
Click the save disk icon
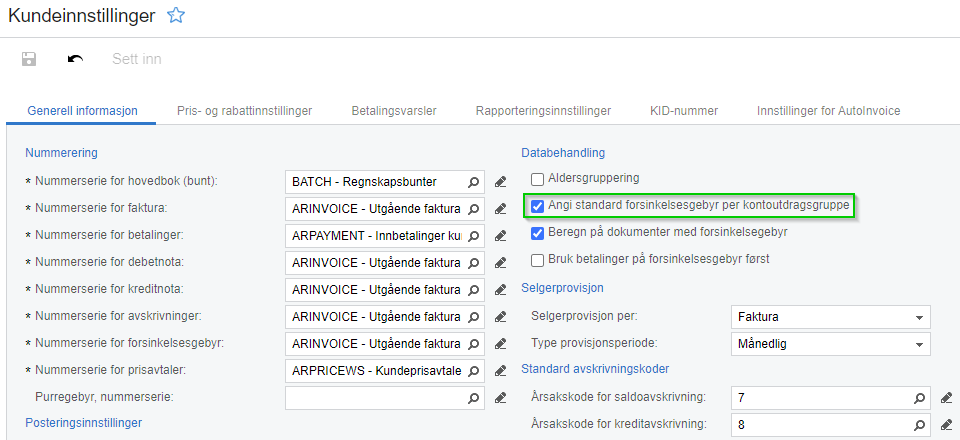[x=29, y=59]
